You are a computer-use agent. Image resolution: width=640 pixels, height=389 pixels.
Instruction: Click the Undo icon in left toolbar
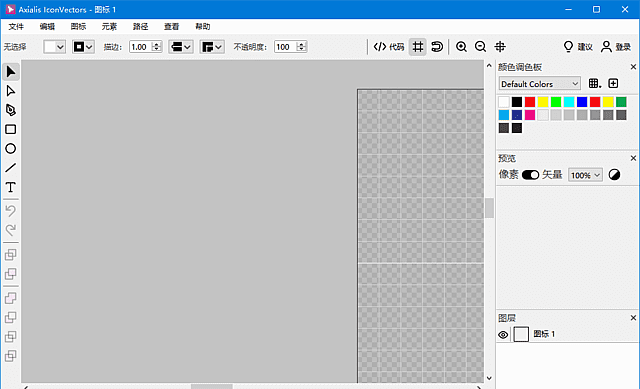[11, 211]
